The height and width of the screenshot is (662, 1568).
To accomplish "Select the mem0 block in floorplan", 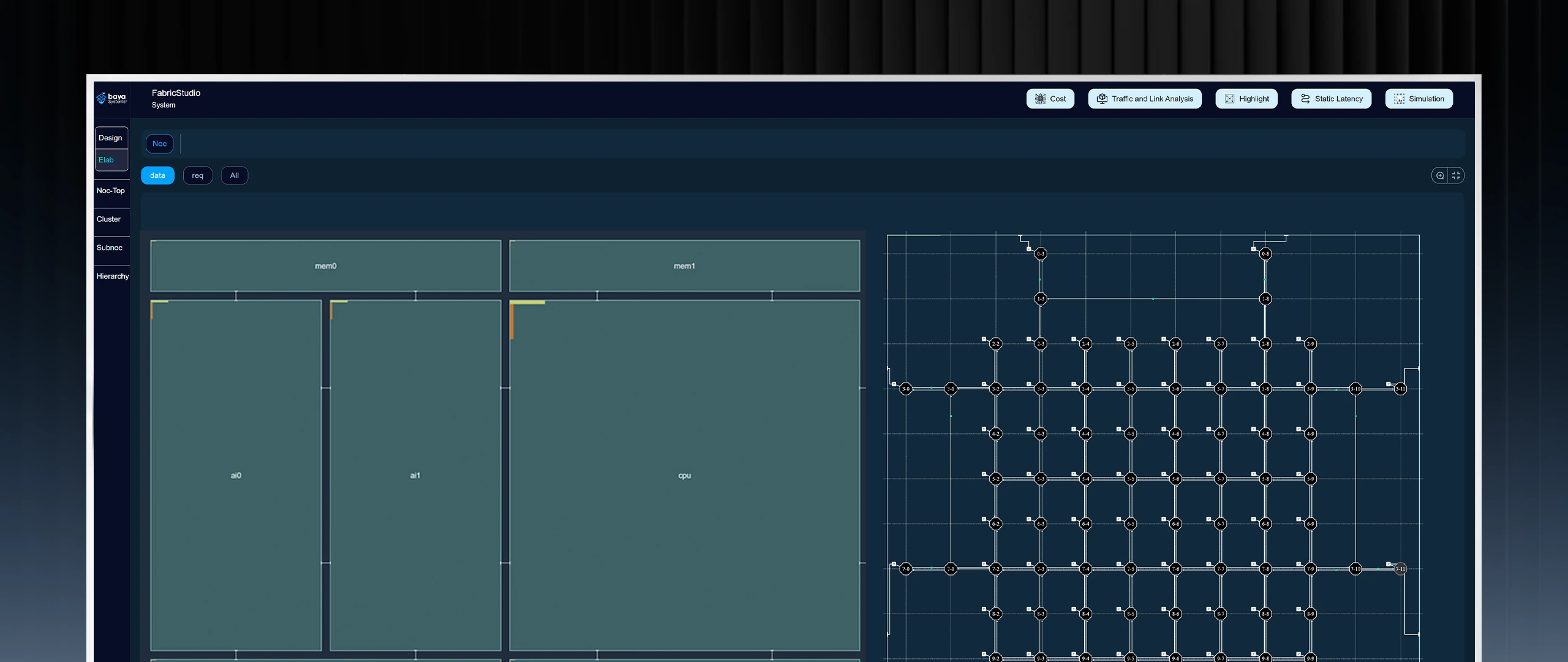I will (325, 266).
